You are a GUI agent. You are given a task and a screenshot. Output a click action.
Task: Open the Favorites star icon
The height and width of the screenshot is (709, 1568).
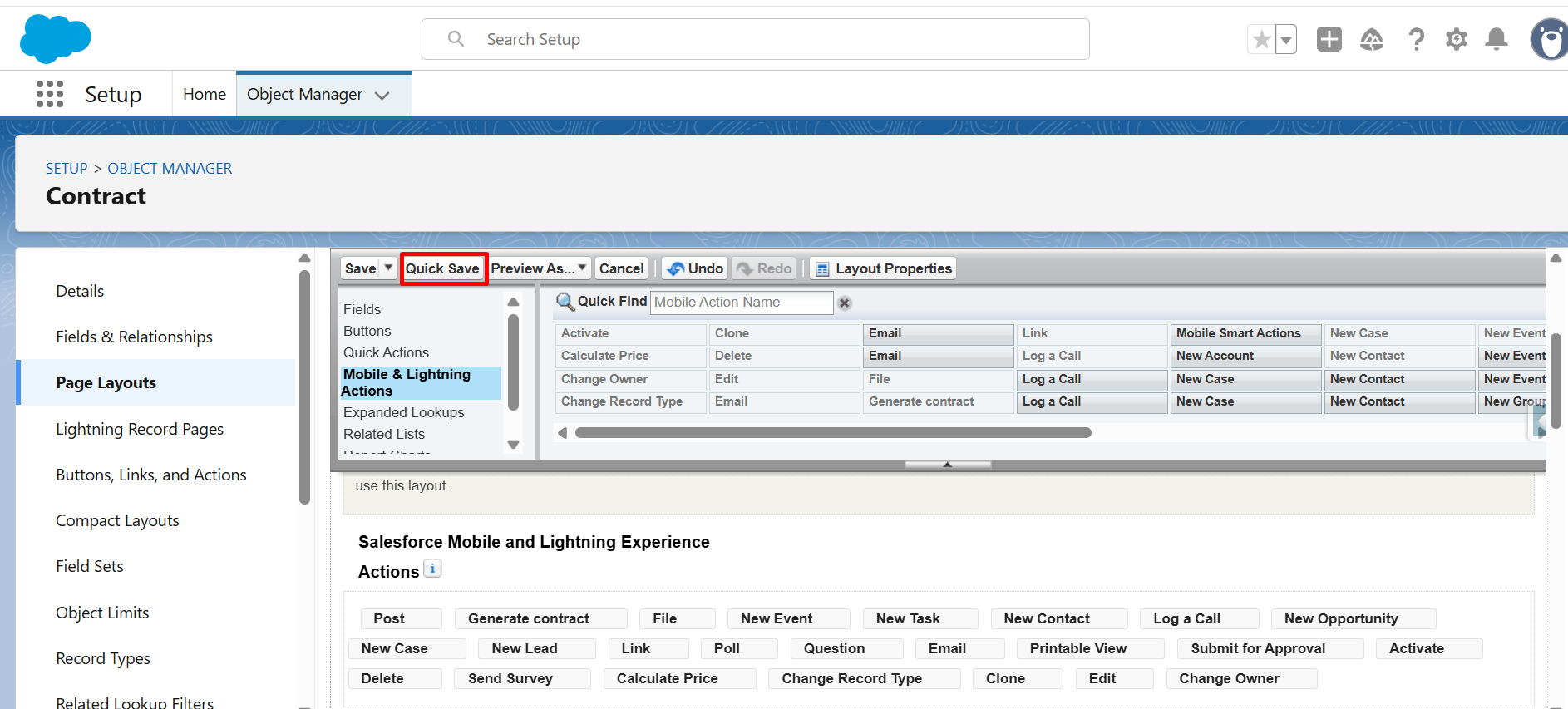(1261, 39)
